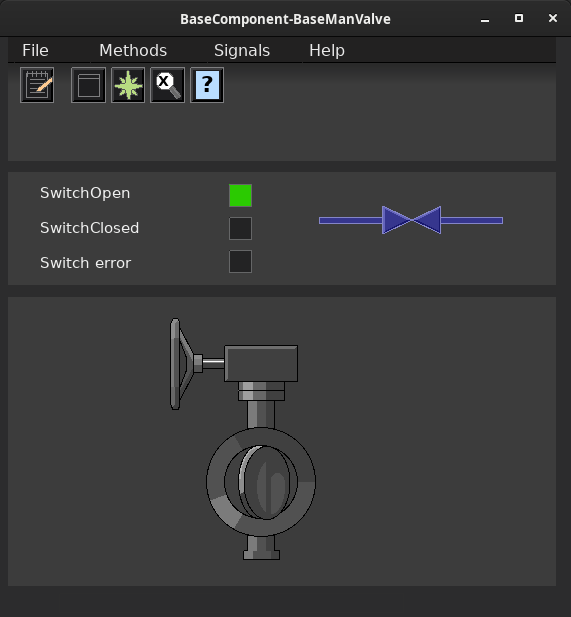Screen dimensions: 571x617
Task: Click the notepad with pencil toolbar icon
Action: pyautogui.click(x=37, y=85)
